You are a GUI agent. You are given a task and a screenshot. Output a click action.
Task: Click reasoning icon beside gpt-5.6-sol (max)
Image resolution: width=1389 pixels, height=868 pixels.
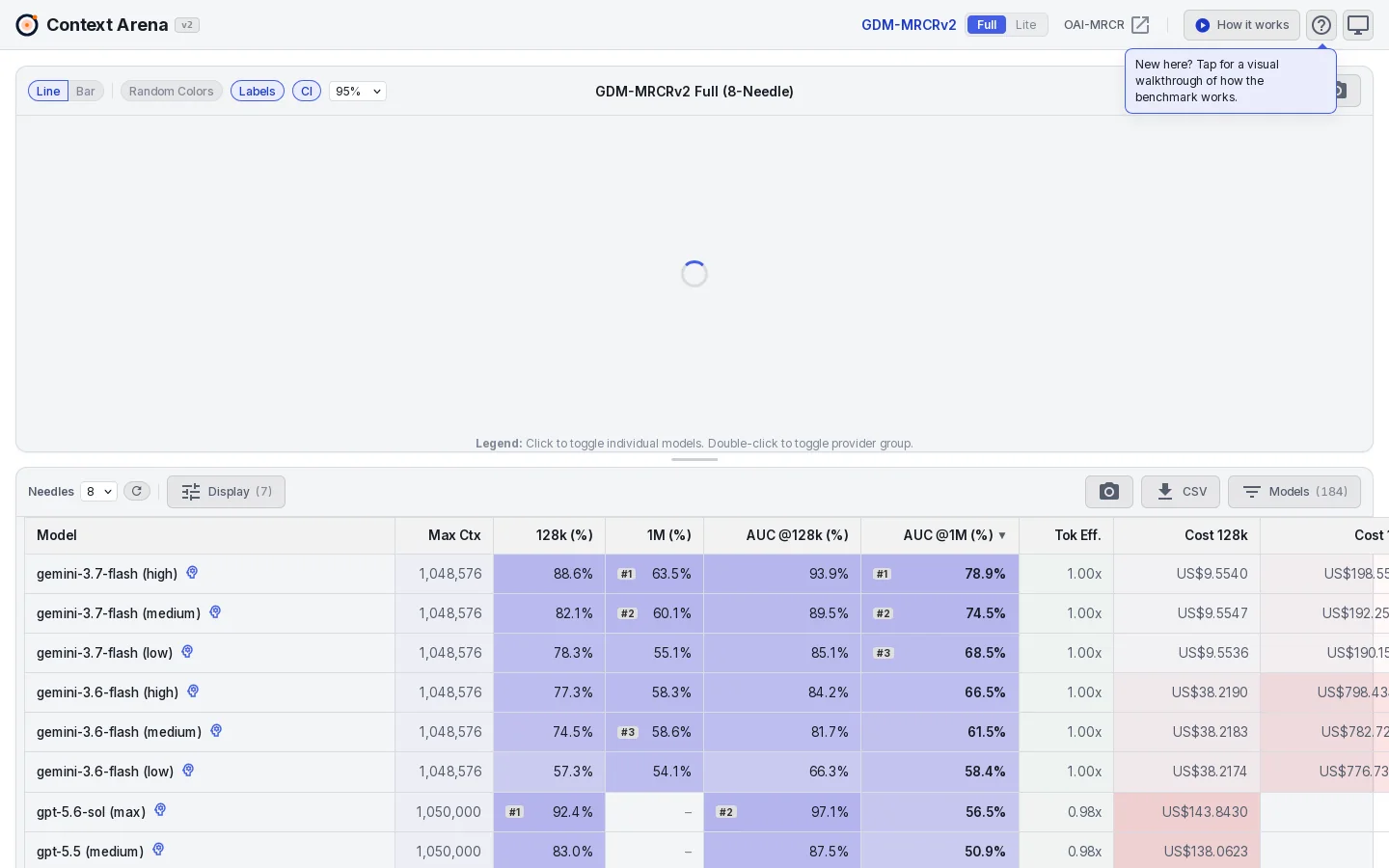160,810
